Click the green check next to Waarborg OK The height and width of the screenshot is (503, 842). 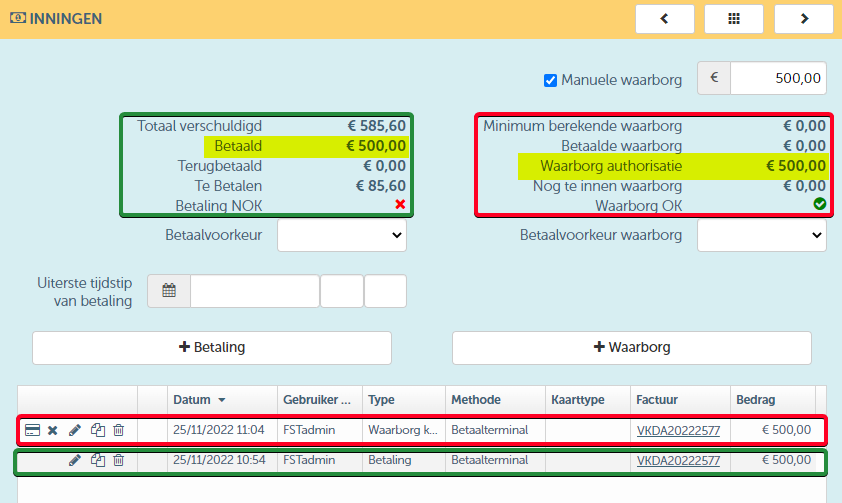tap(819, 204)
